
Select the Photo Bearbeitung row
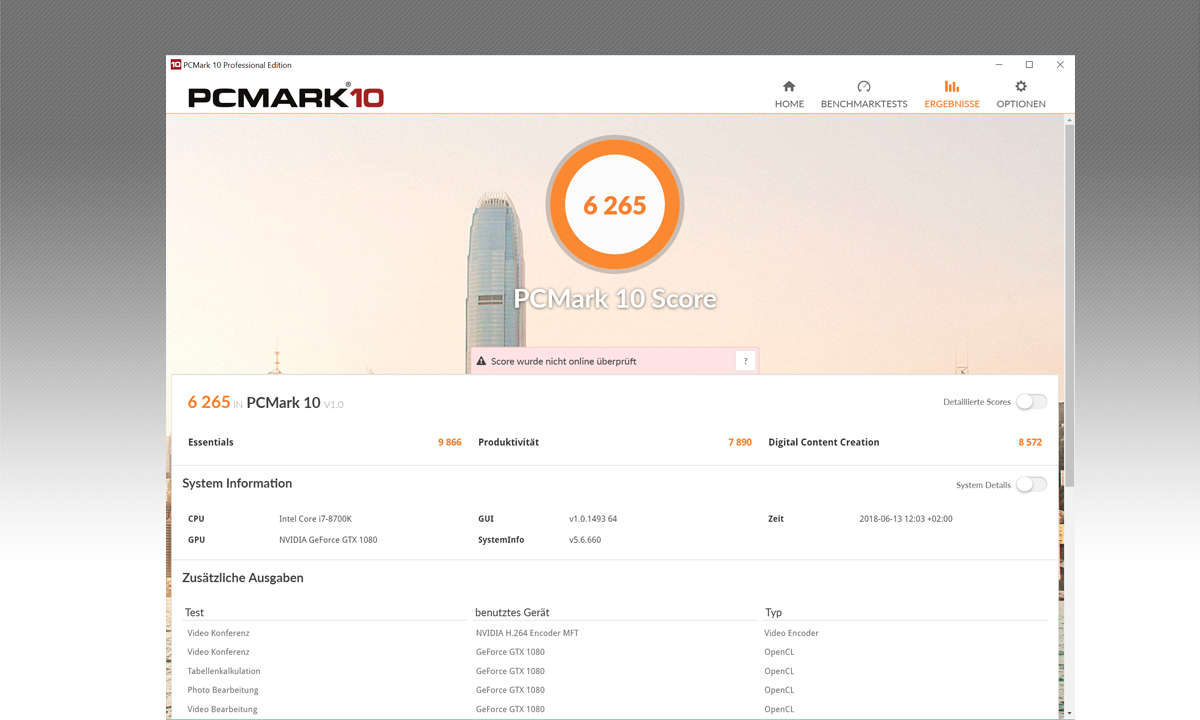click(x=615, y=690)
